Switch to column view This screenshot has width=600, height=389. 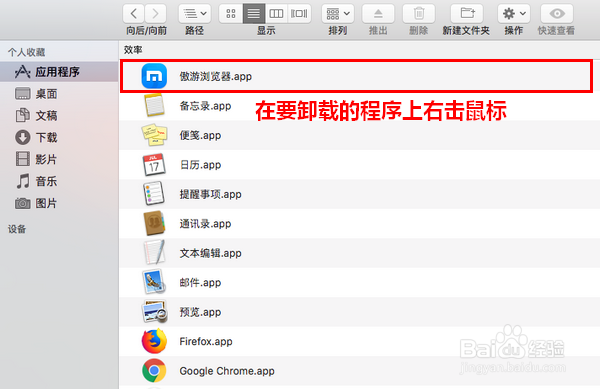(276, 14)
